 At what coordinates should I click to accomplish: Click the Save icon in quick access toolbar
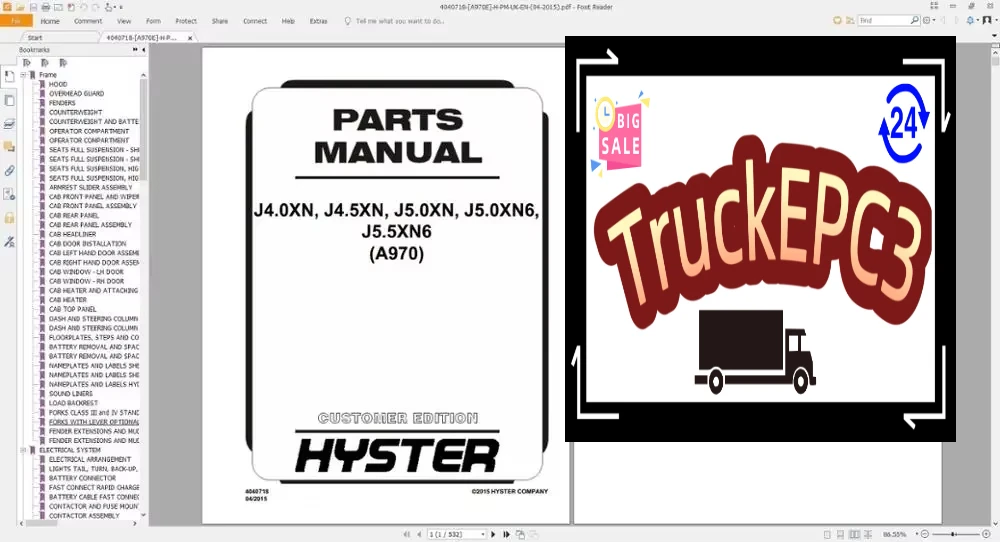click(33, 7)
